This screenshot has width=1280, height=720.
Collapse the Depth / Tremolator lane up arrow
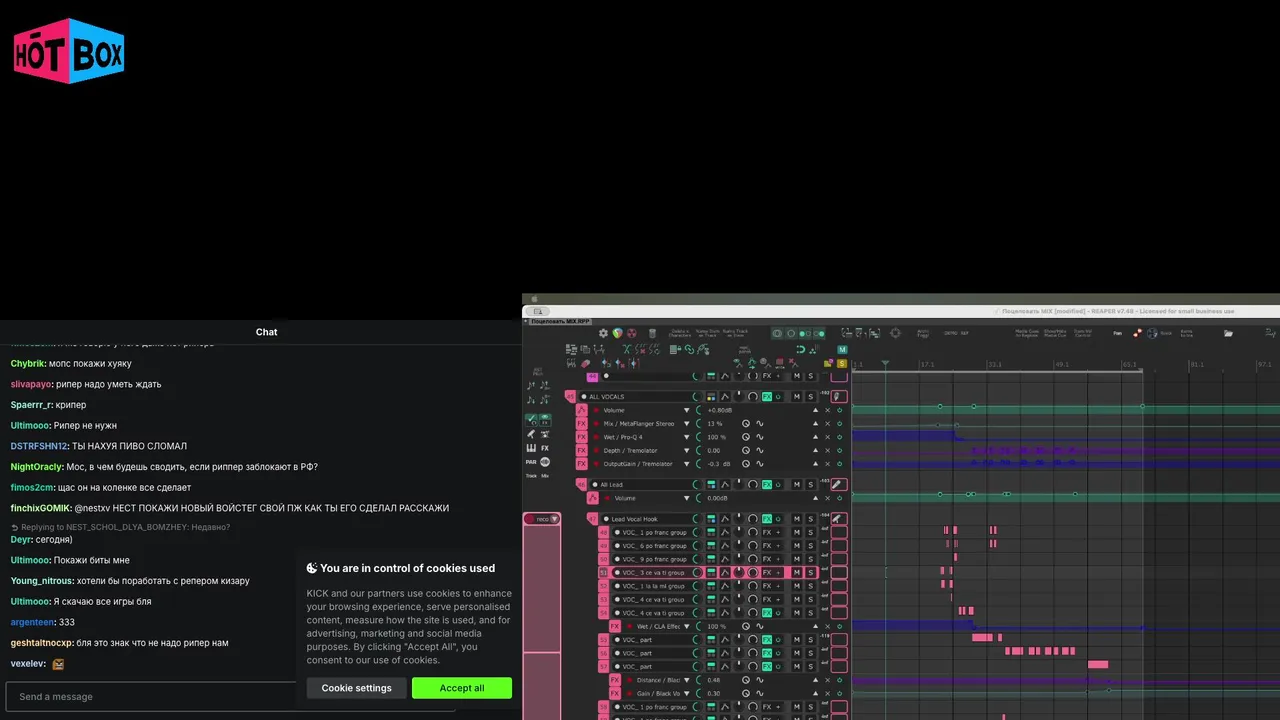pyautogui.click(x=815, y=450)
